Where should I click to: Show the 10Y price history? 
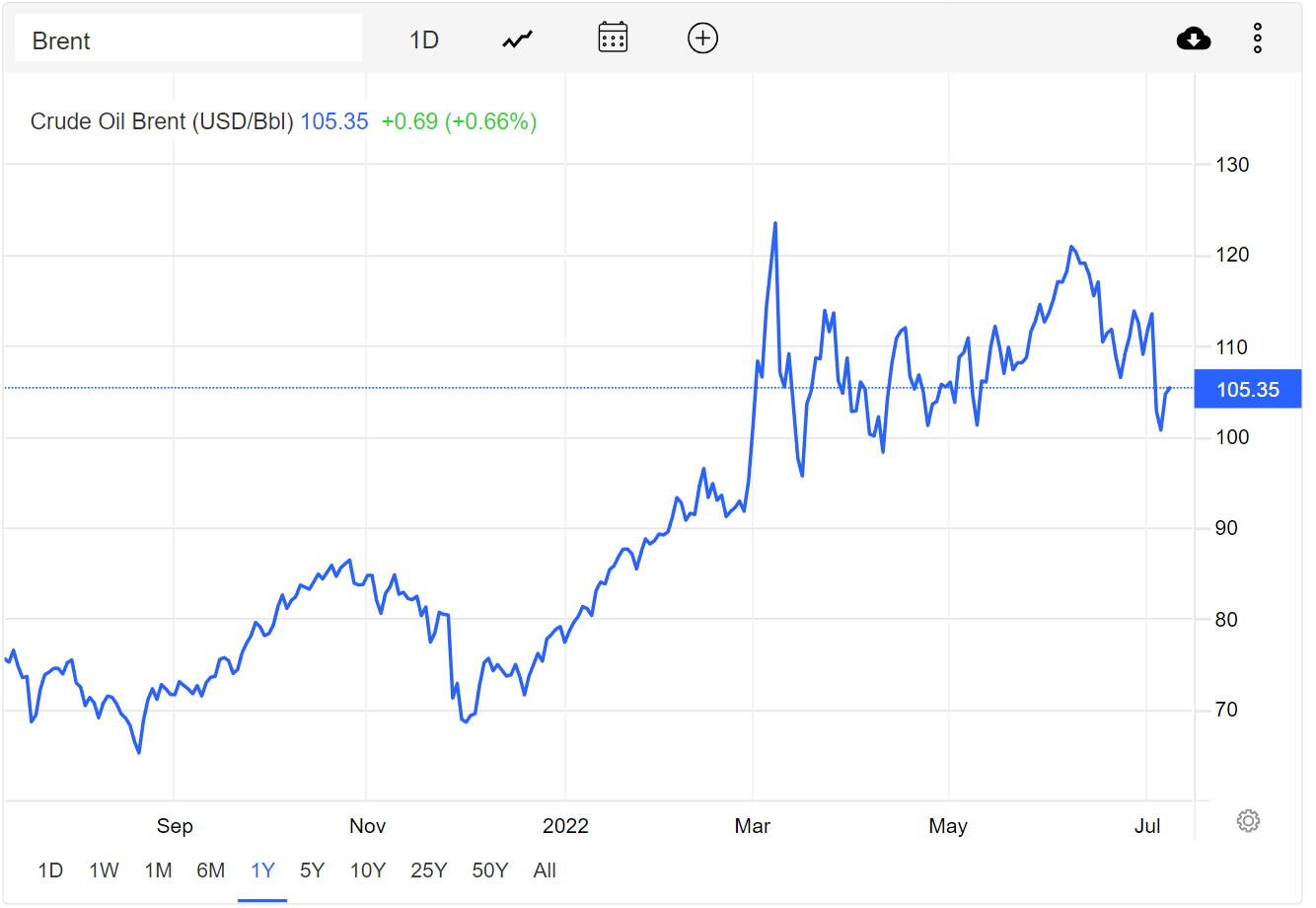tap(368, 870)
